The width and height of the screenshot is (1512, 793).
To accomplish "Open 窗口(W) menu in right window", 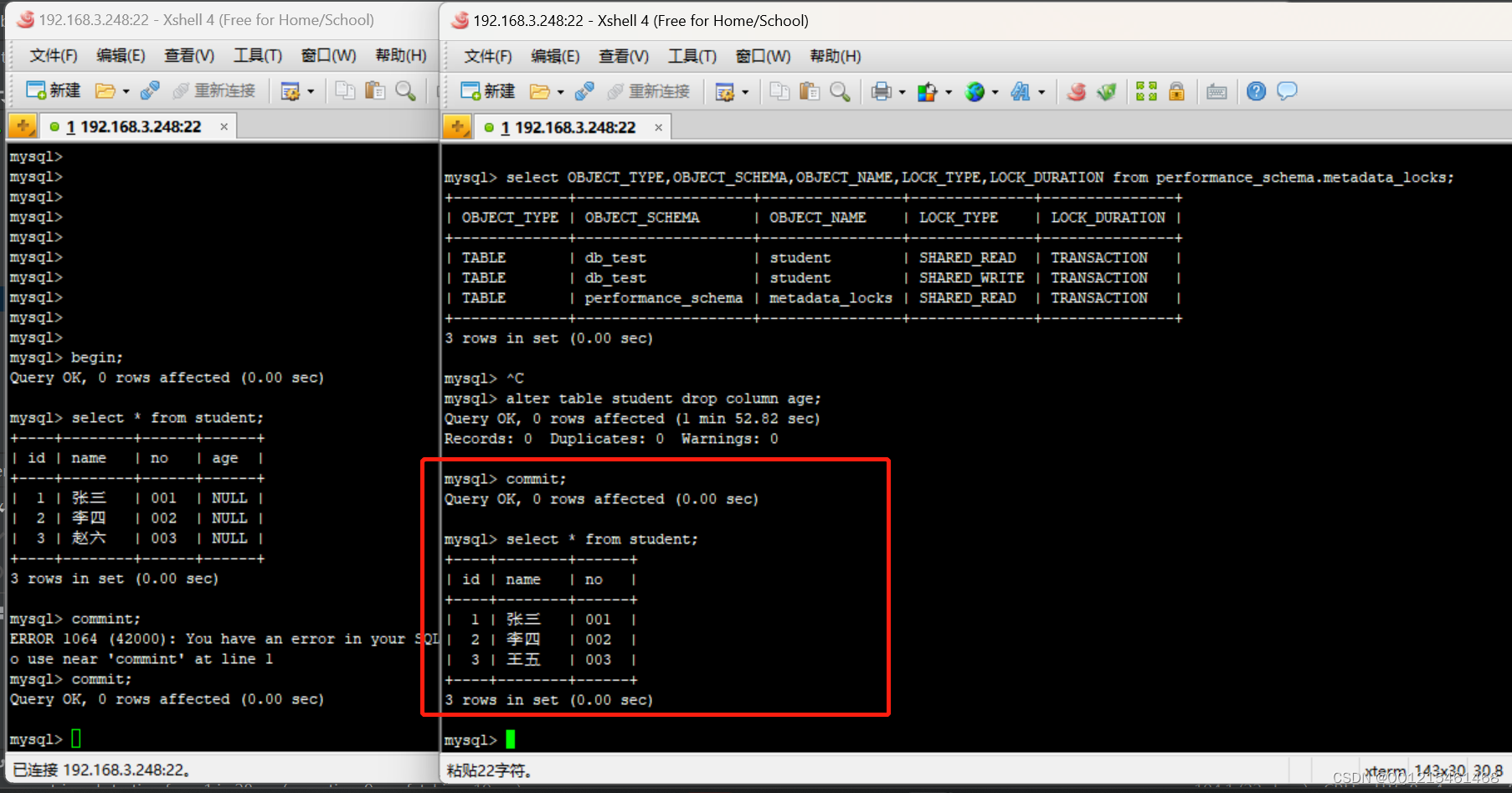I will 763,56.
